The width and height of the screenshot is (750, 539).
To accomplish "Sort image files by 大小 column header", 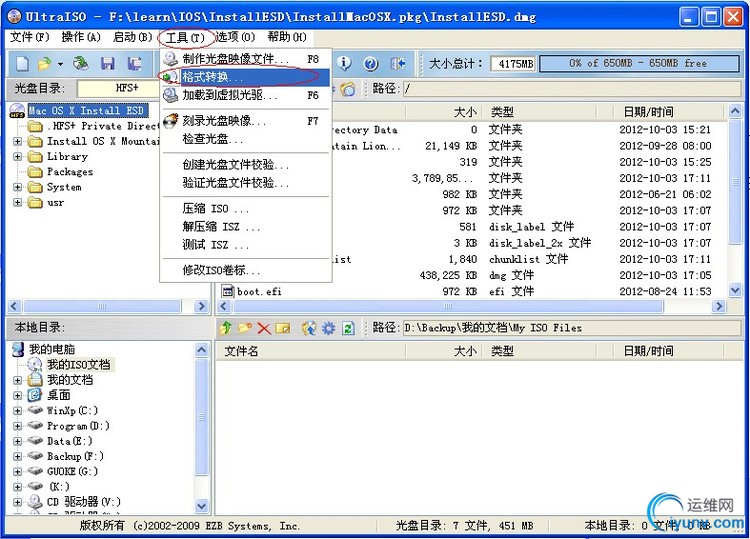I will point(465,112).
